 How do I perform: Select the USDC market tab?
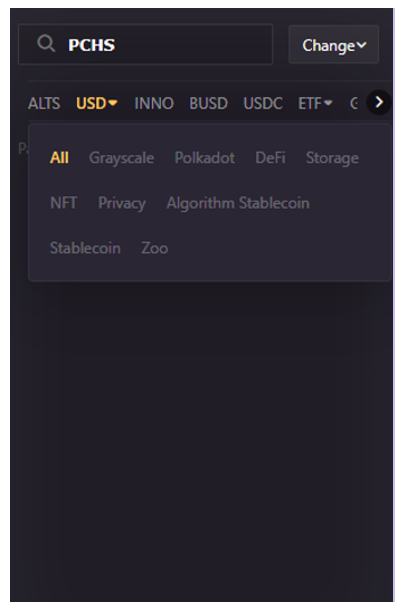(x=263, y=103)
